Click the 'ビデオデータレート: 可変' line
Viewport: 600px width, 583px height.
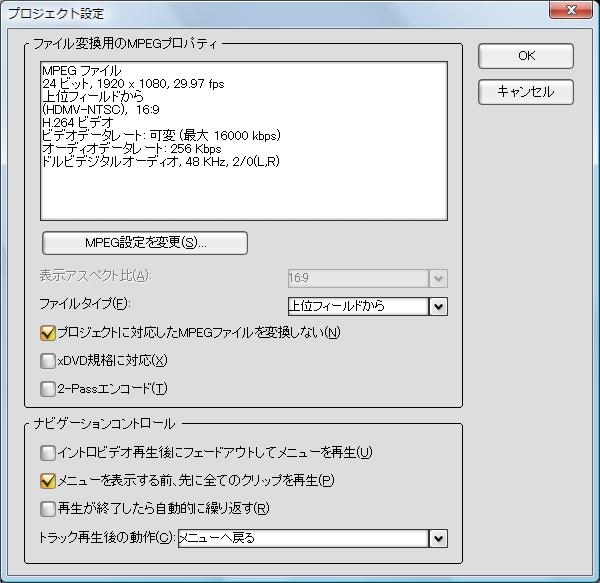point(161,135)
